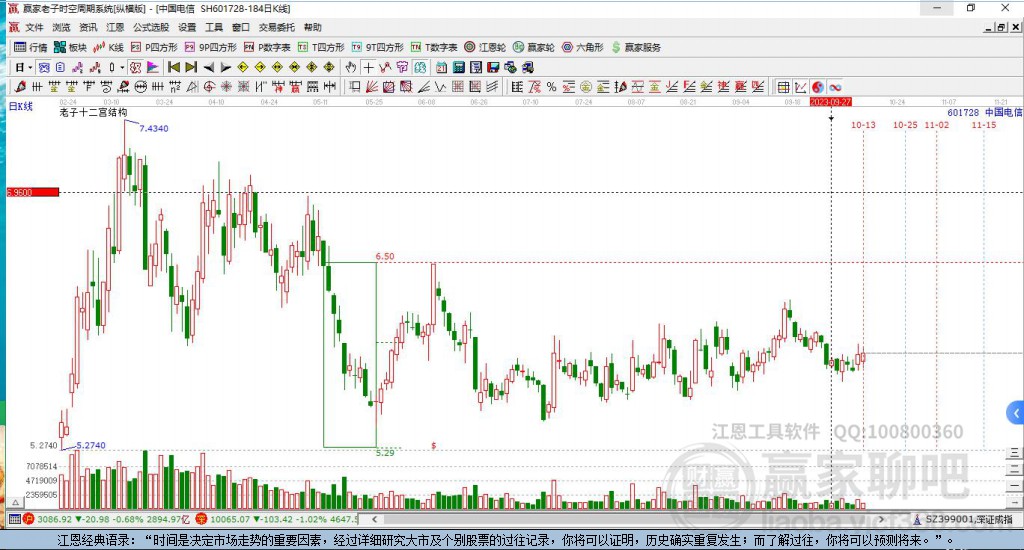
Task: Click the 日K线 label at chart corner
Action: [20, 106]
